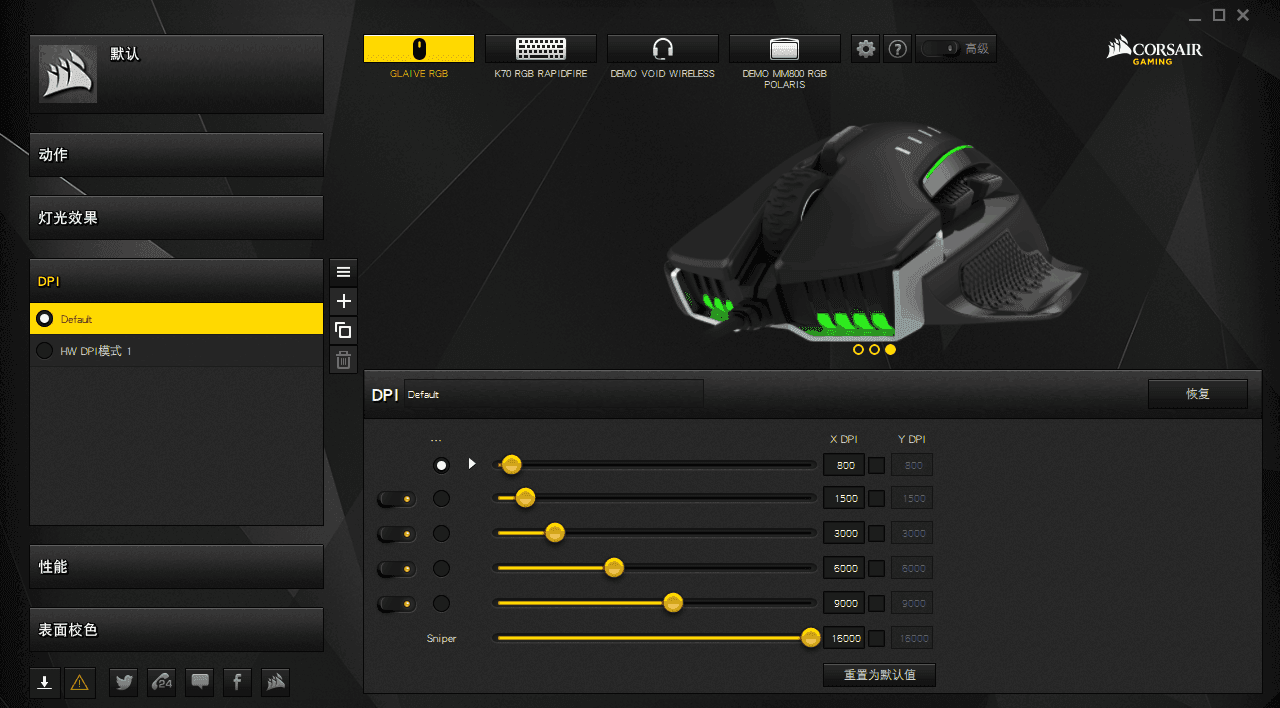The image size is (1280, 708).
Task: Toggle the enable switch for 1500 DPI
Action: pyautogui.click(x=397, y=498)
